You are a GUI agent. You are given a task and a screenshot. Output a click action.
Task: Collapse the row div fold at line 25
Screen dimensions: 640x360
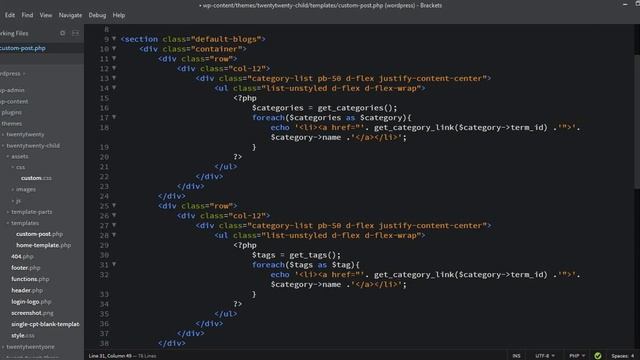pos(114,205)
